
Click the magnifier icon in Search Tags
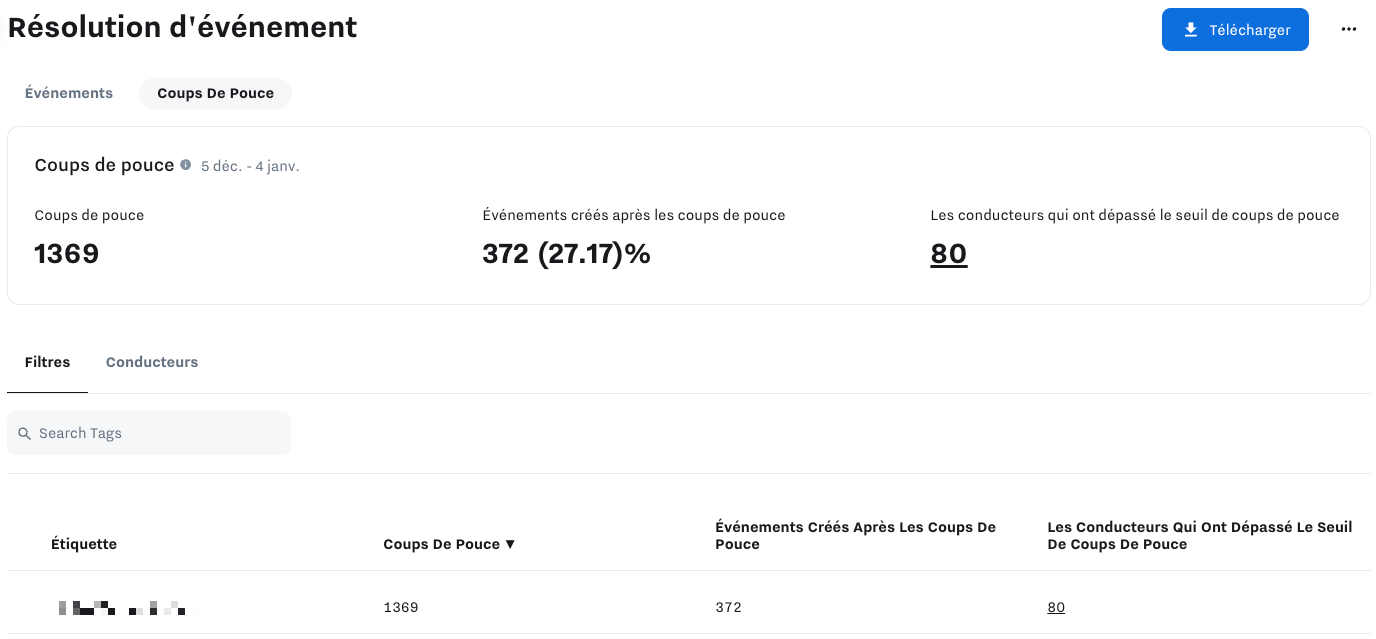tap(25, 434)
